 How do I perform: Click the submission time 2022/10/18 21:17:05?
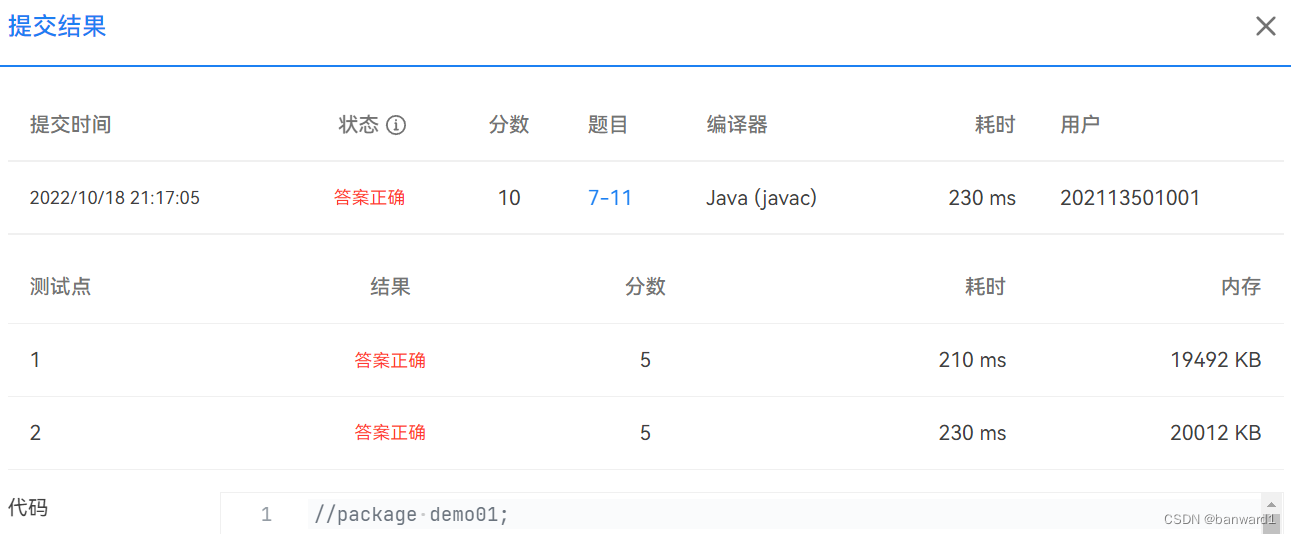pyautogui.click(x=115, y=198)
